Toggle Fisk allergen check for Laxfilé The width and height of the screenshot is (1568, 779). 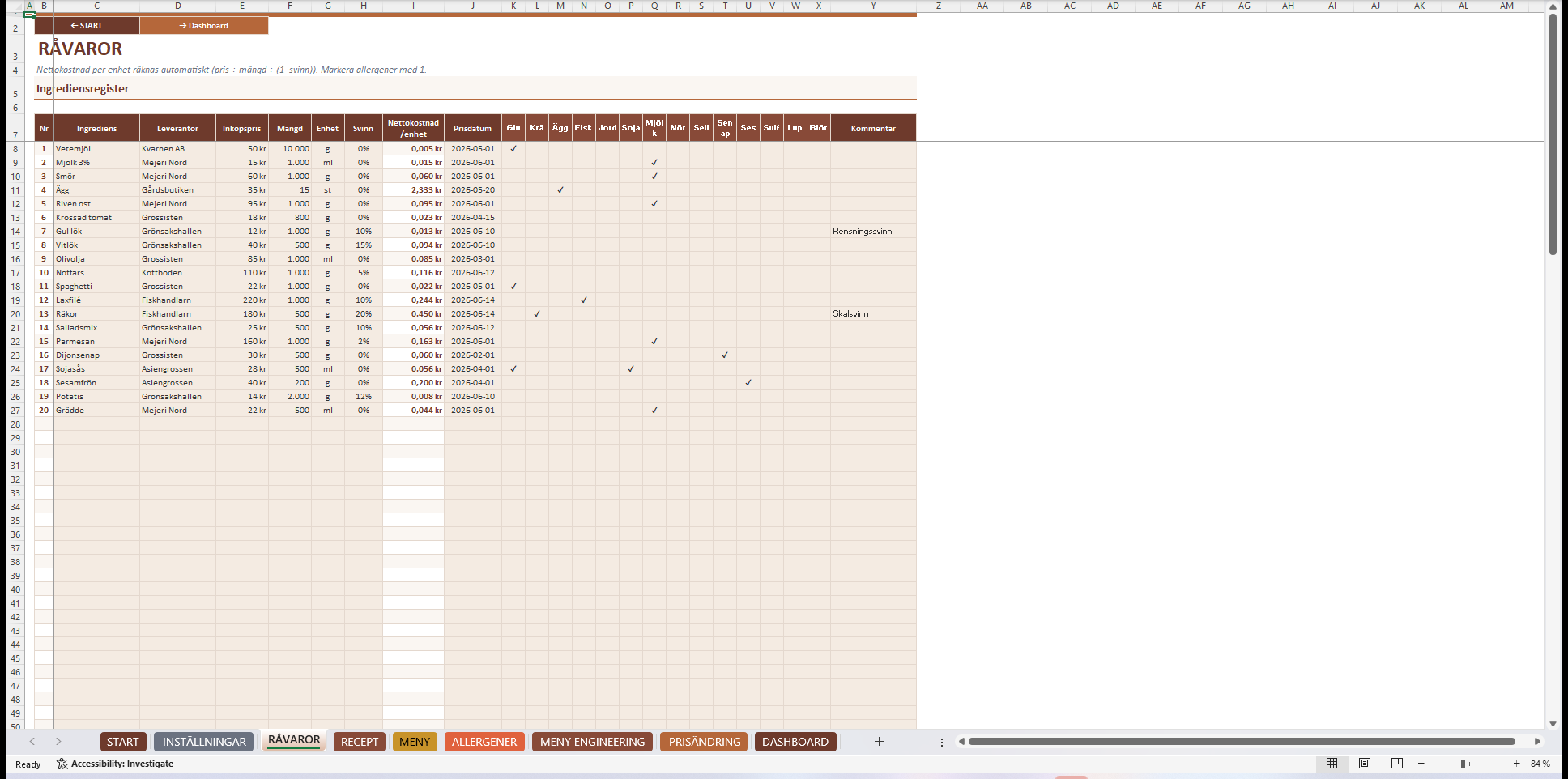(584, 300)
